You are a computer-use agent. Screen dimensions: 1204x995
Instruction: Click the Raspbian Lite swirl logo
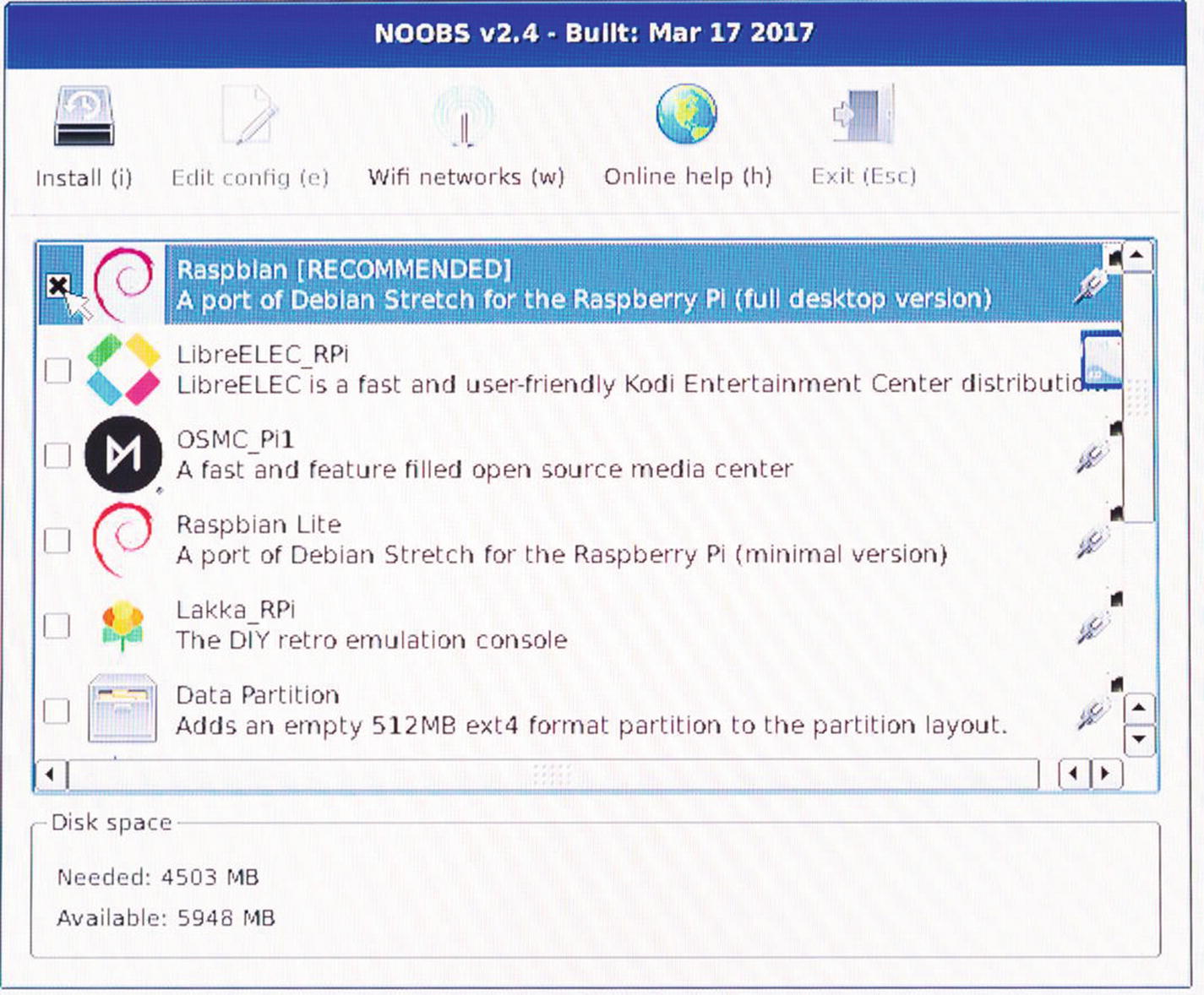[124, 540]
